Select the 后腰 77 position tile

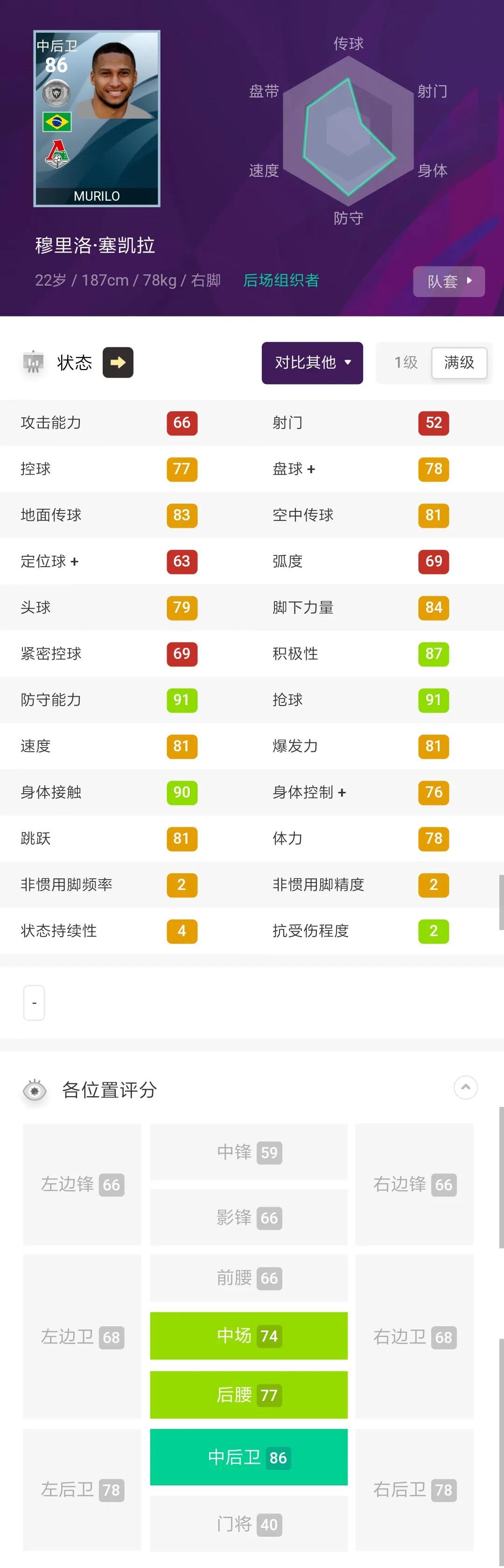[248, 1394]
